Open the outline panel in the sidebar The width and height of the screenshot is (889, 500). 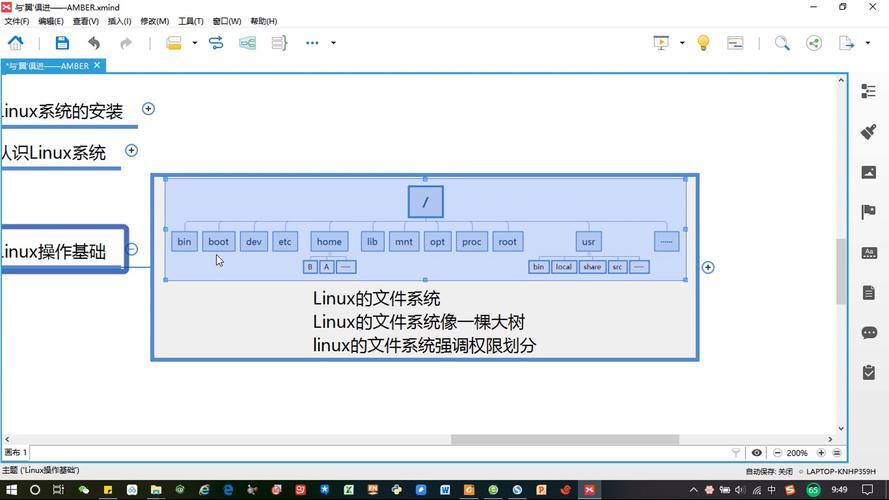tap(869, 91)
